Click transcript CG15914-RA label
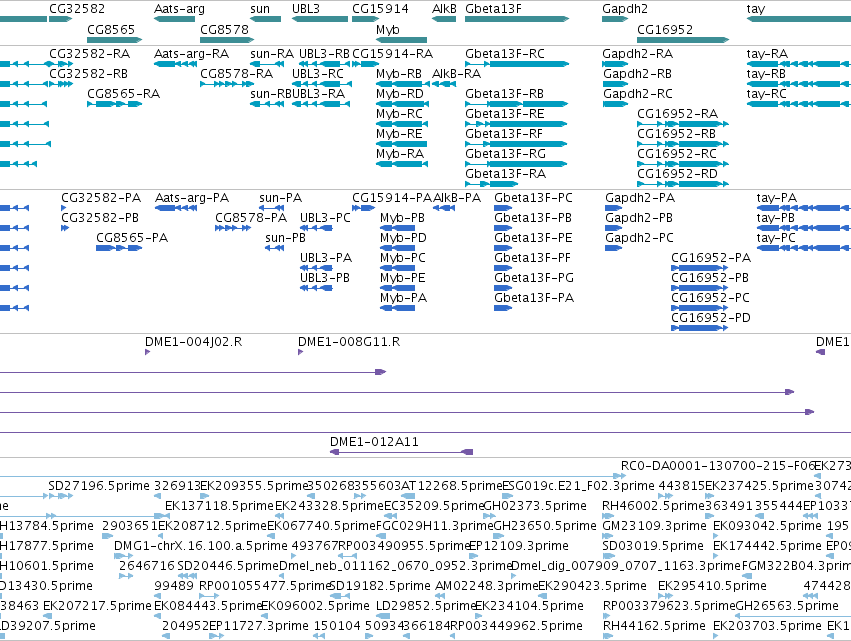 [392, 54]
